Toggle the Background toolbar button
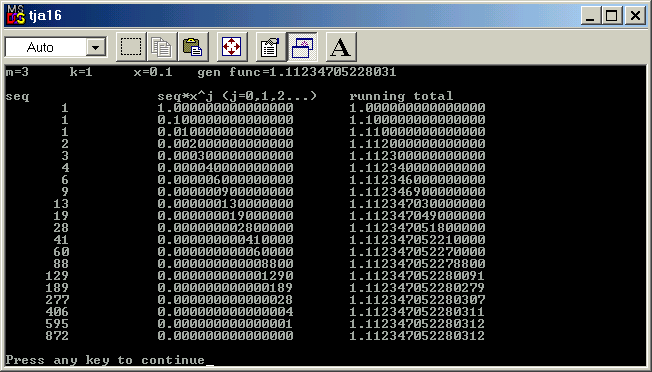 (x=302, y=47)
